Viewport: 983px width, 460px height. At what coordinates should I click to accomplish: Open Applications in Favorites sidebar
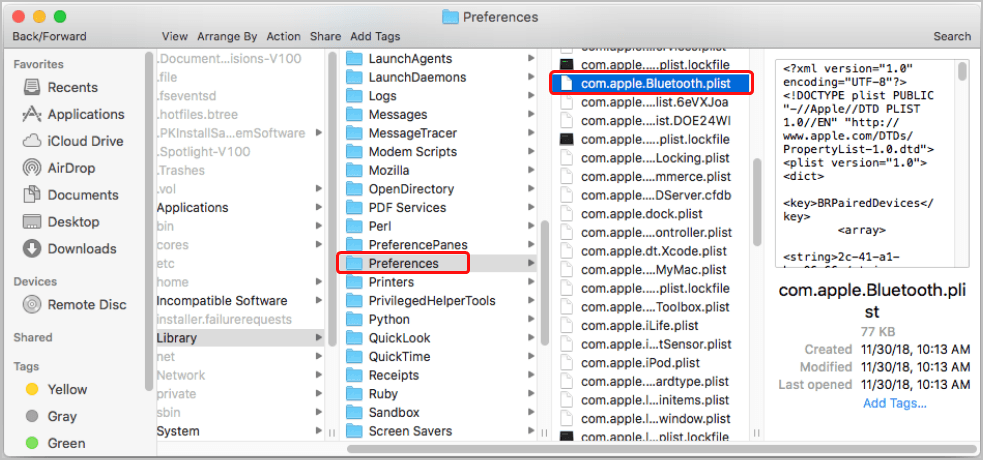[73, 114]
